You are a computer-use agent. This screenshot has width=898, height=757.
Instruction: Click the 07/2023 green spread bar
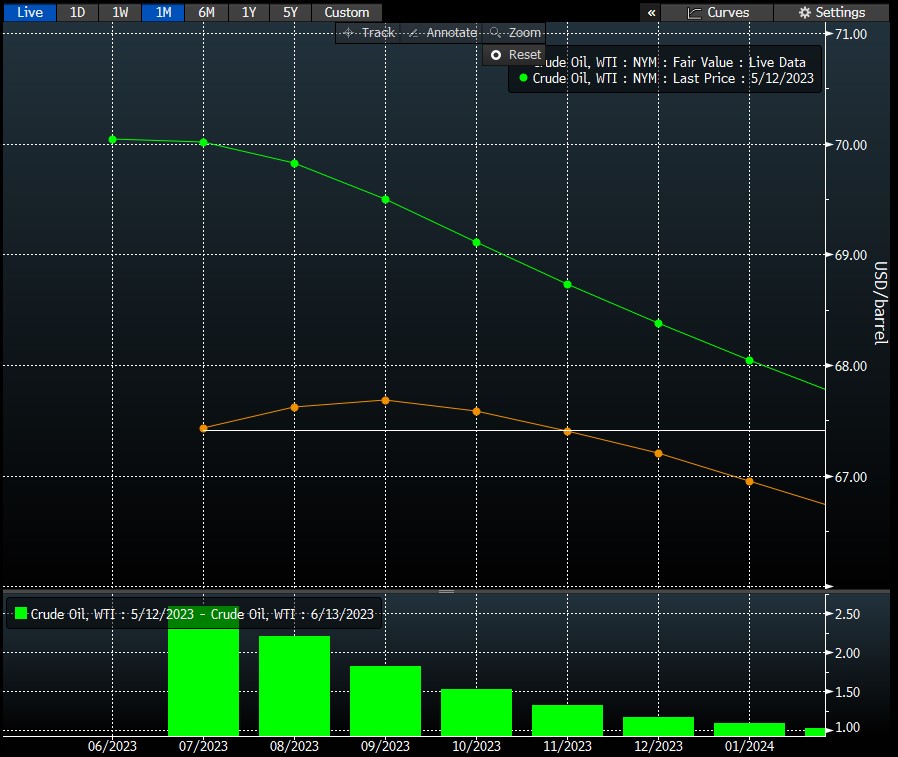click(x=203, y=680)
